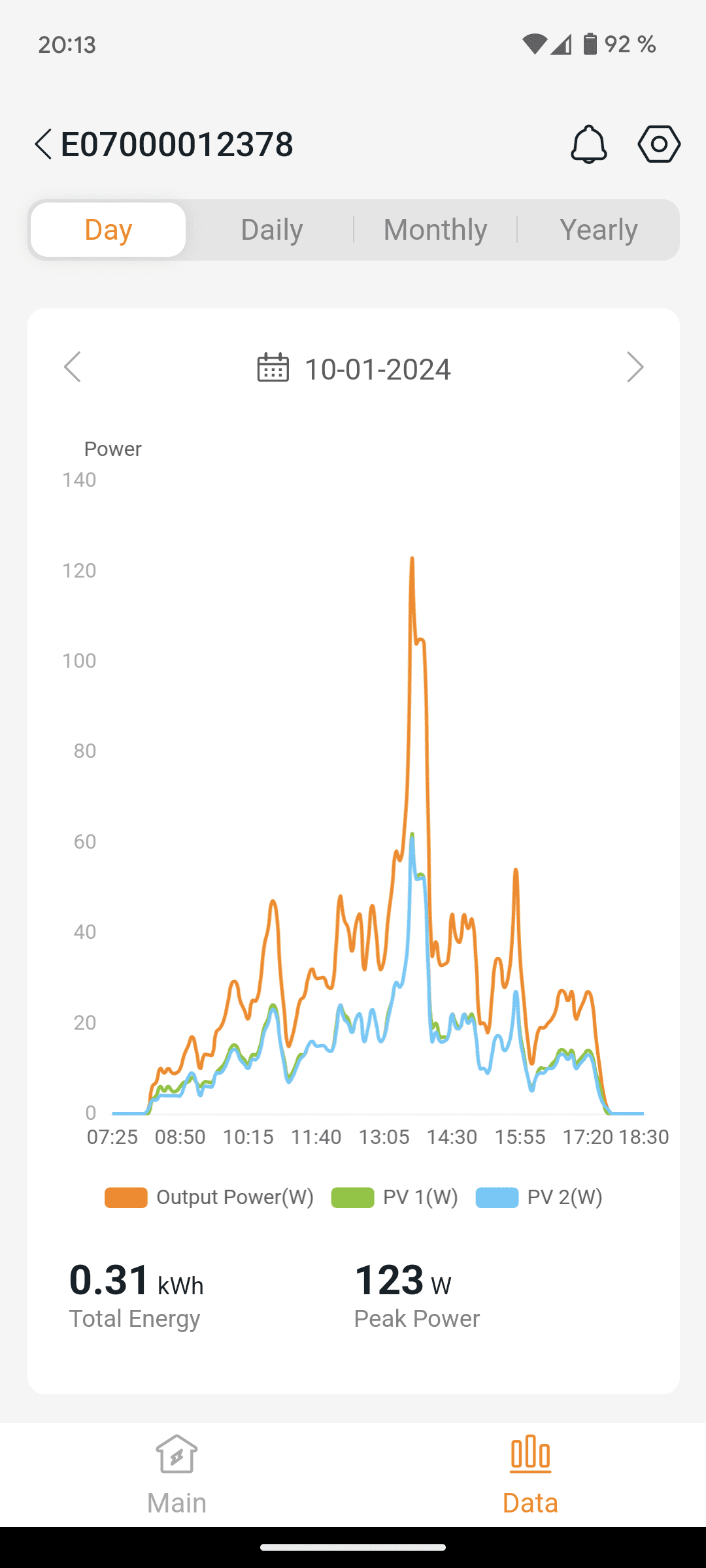Tap the battery status icon
The width and height of the screenshot is (706, 1568).
click(x=590, y=44)
